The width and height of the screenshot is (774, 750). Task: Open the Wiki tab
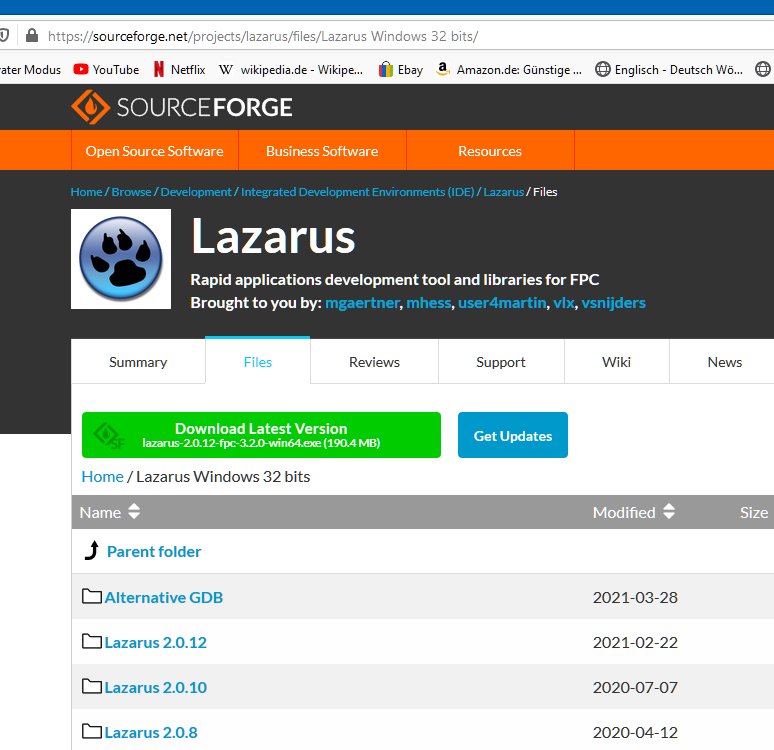click(616, 362)
